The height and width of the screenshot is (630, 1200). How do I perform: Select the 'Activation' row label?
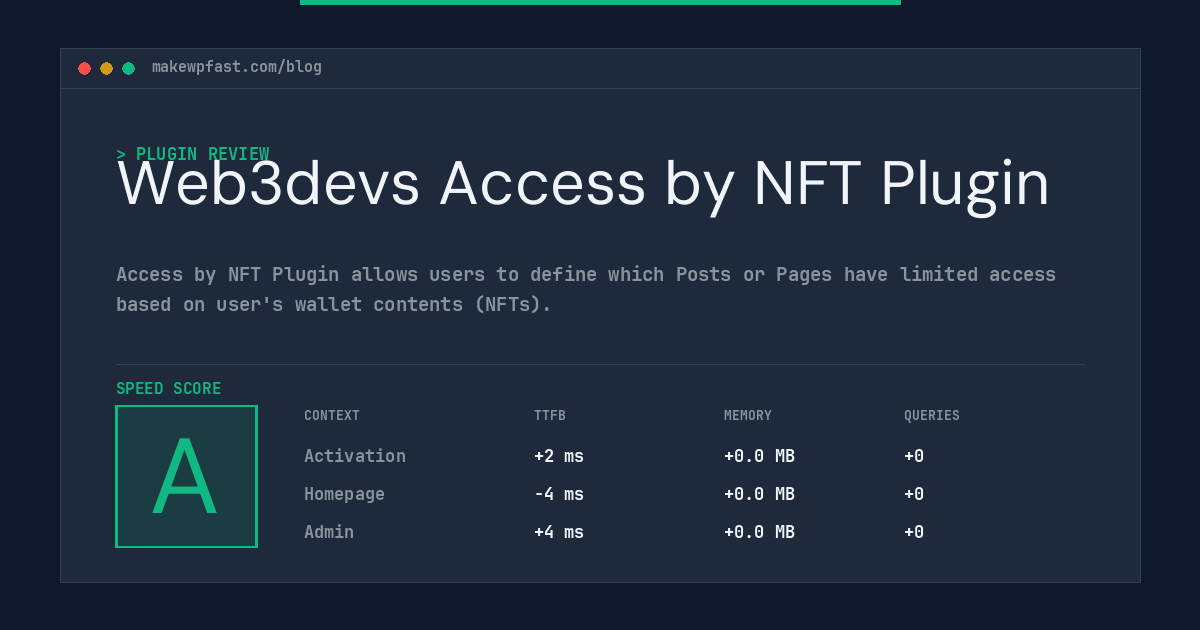pyautogui.click(x=355, y=456)
